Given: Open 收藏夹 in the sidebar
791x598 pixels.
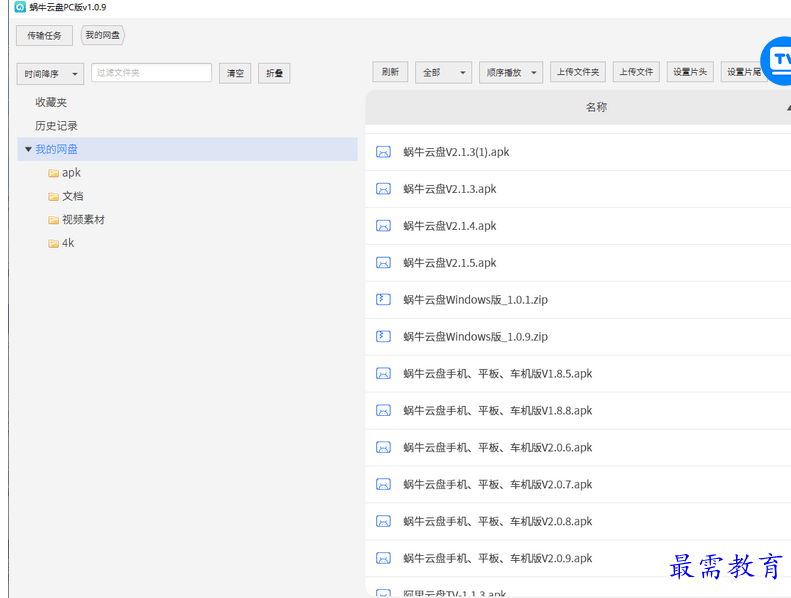Looking at the screenshot, I should coord(51,102).
